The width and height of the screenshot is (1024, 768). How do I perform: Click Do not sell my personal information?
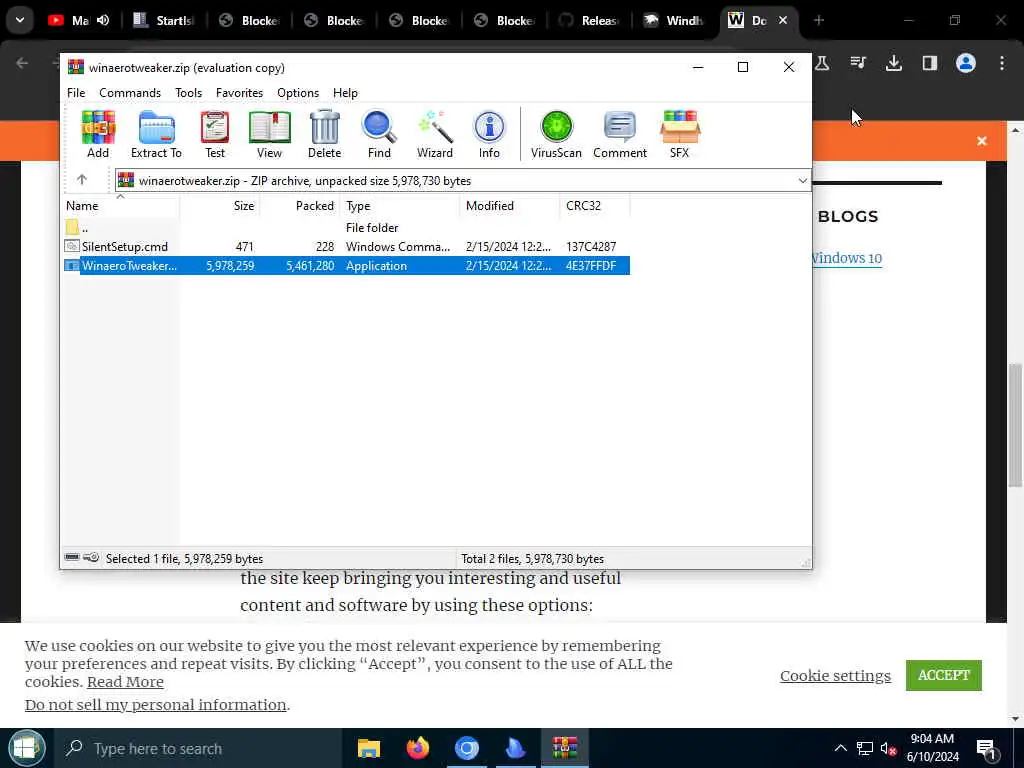[x=155, y=705]
